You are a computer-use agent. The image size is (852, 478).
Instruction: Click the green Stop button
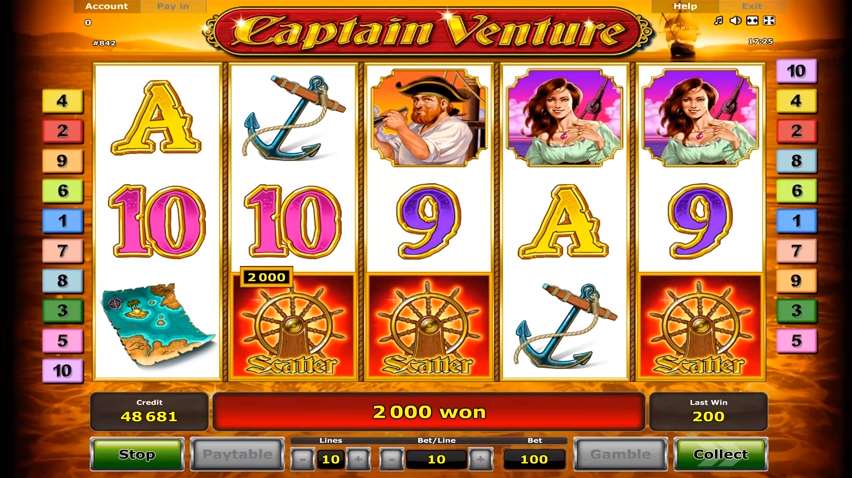(137, 454)
